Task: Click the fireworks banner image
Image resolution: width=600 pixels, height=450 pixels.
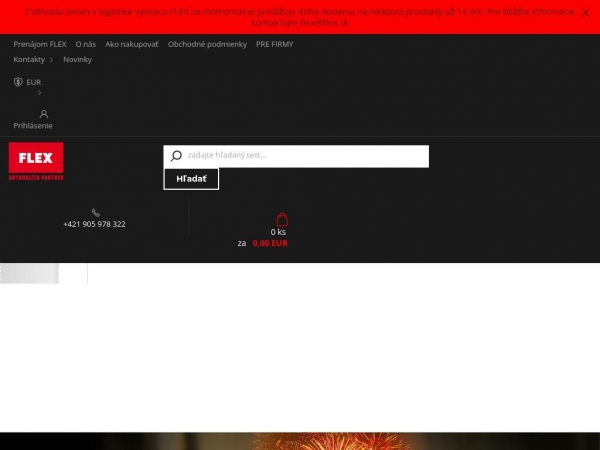Action: coord(300,441)
